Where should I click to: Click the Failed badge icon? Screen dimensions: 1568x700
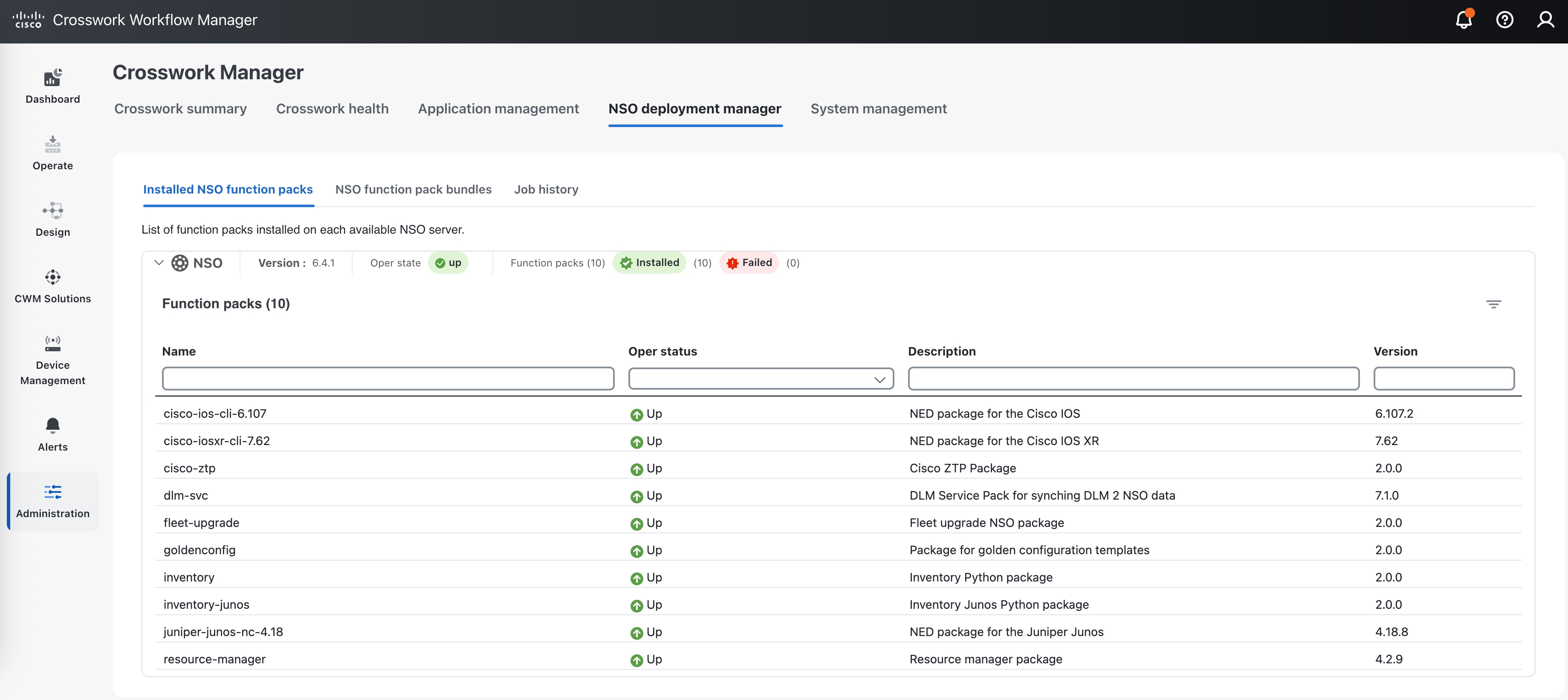pyautogui.click(x=732, y=263)
